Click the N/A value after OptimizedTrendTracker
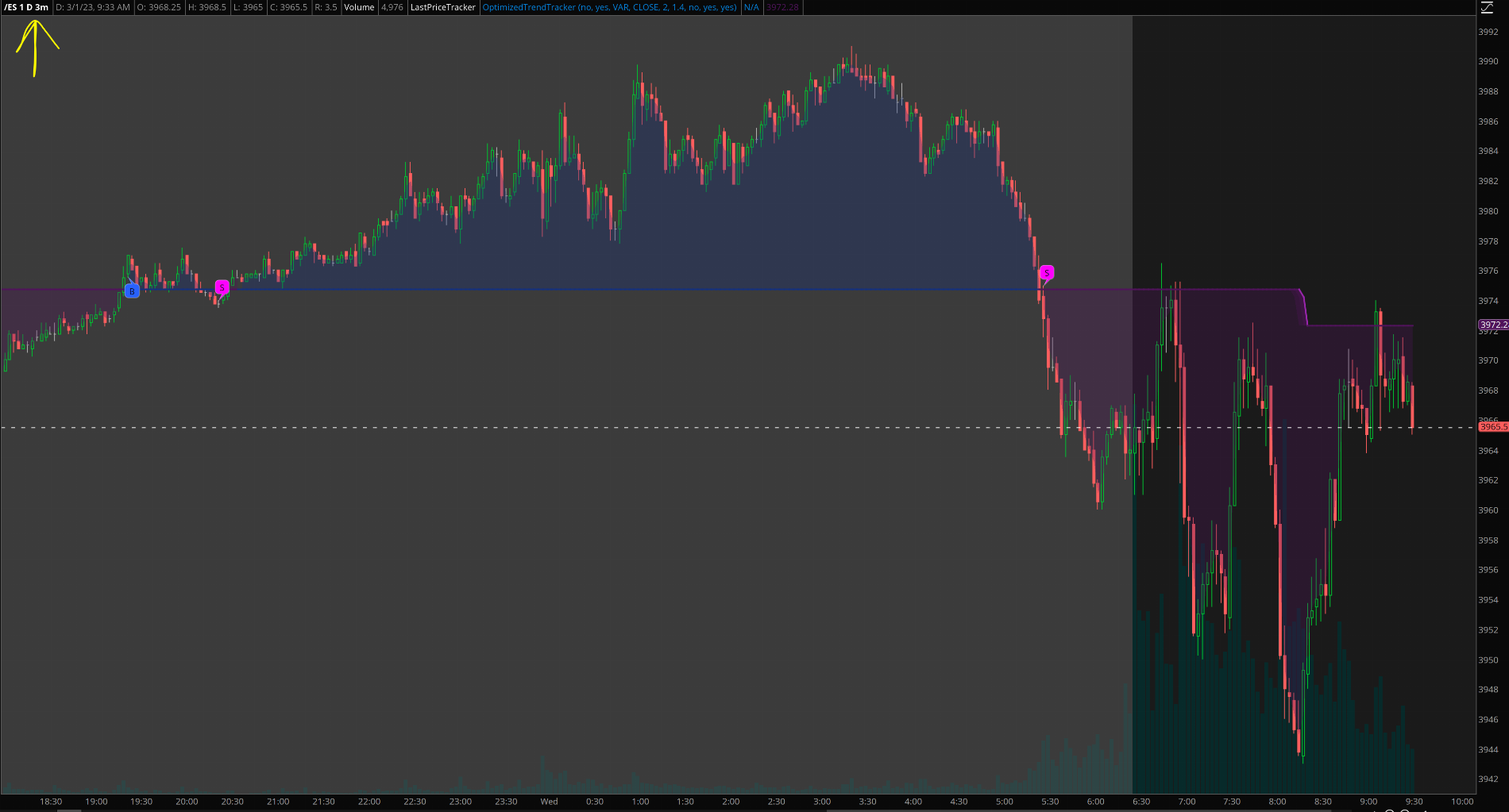 coord(751,7)
